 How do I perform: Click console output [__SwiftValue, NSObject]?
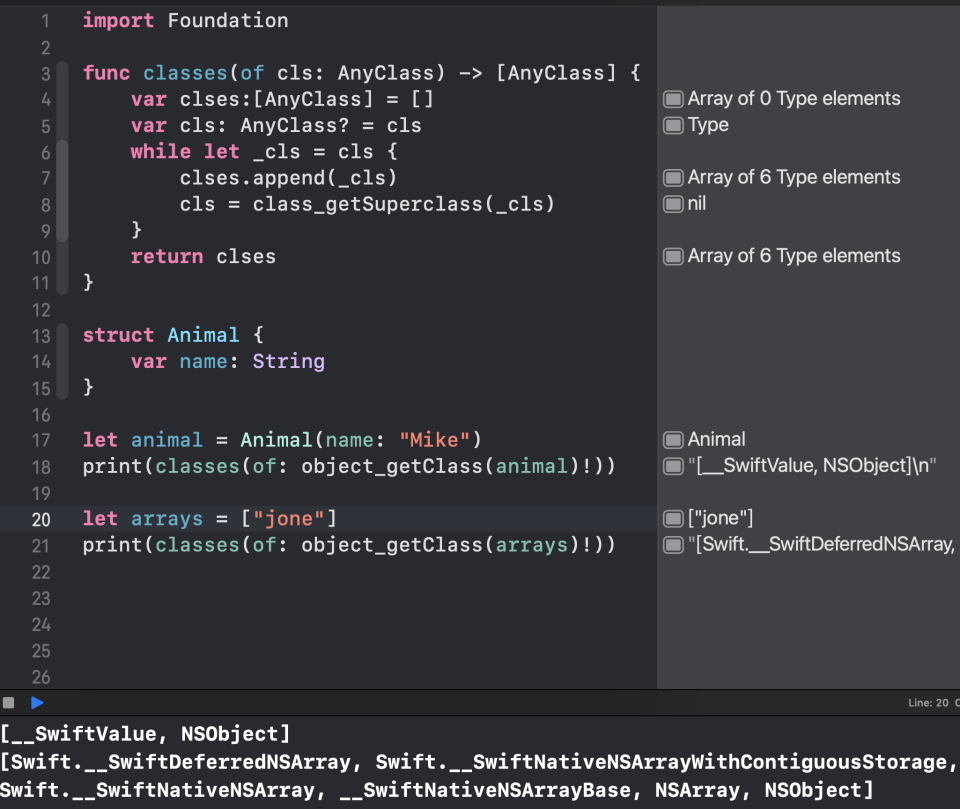145,734
